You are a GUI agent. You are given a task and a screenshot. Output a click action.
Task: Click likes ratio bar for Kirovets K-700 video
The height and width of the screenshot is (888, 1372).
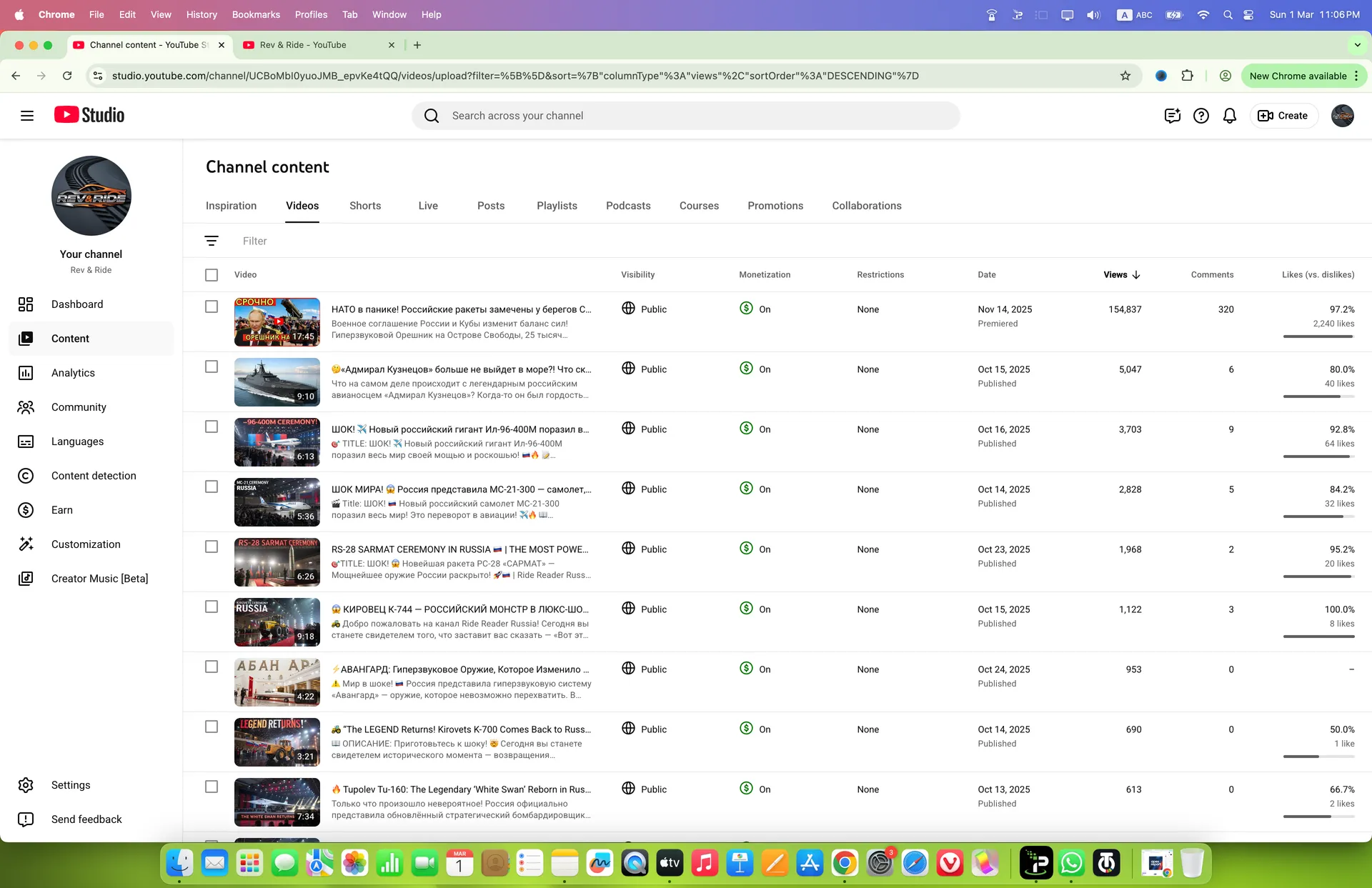(1318, 757)
